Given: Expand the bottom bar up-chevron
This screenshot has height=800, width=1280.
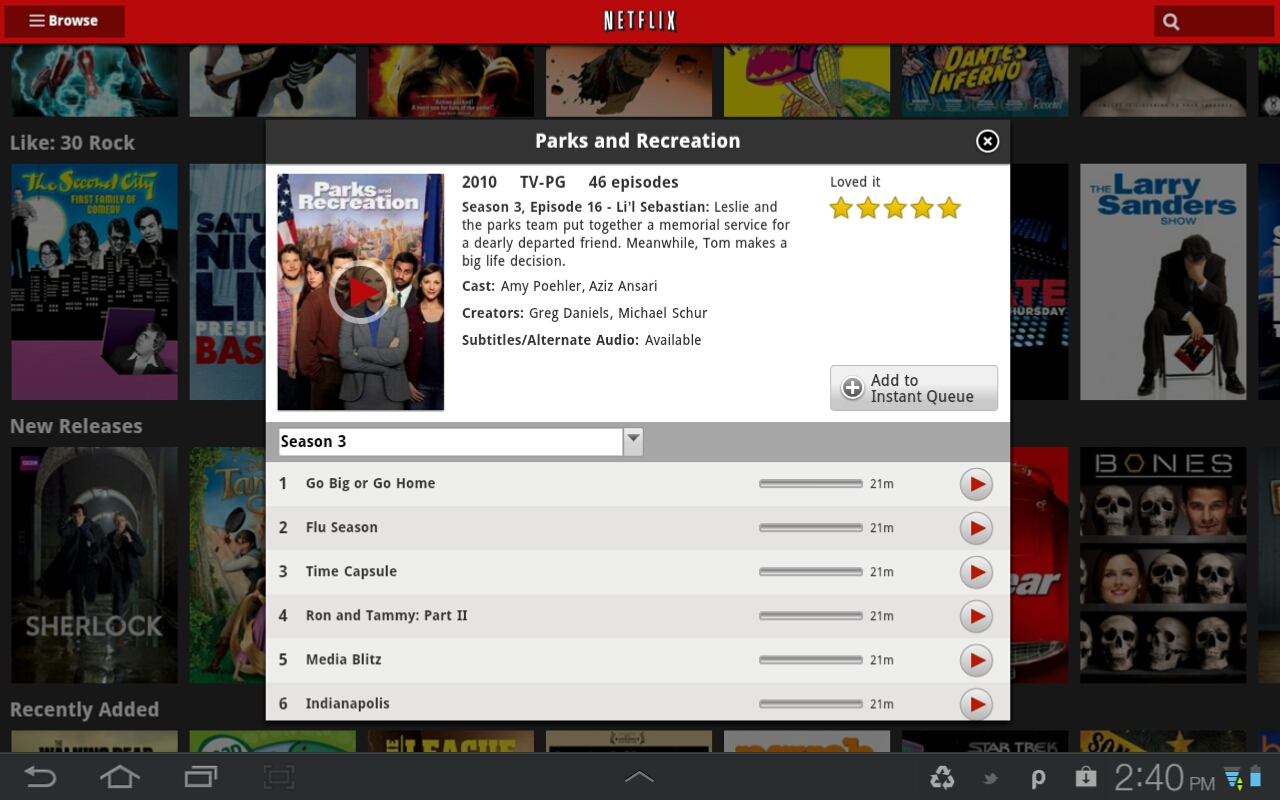Looking at the screenshot, I should pos(639,777).
